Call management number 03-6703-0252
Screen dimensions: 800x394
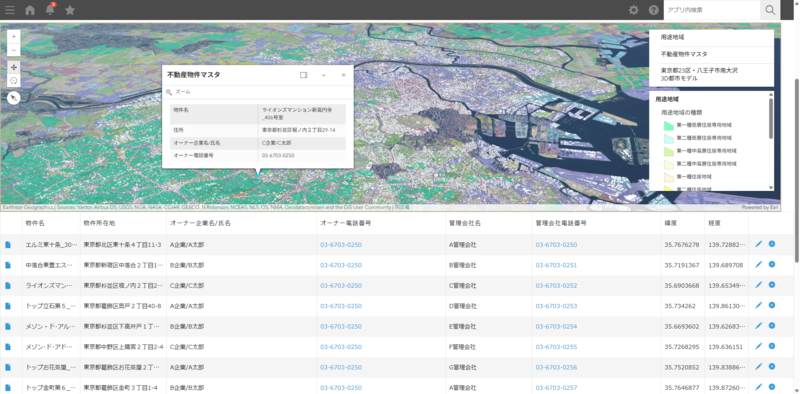pyautogui.click(x=556, y=286)
